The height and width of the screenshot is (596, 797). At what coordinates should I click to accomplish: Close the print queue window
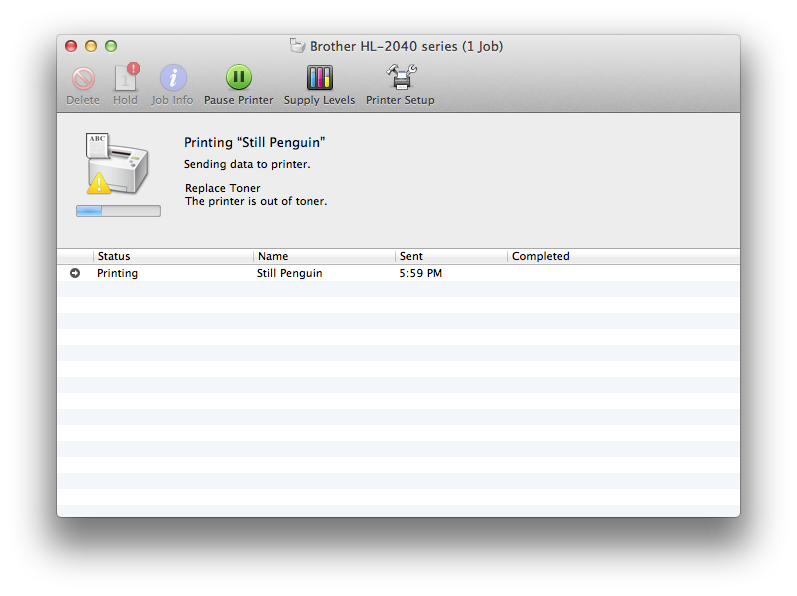tap(71, 46)
